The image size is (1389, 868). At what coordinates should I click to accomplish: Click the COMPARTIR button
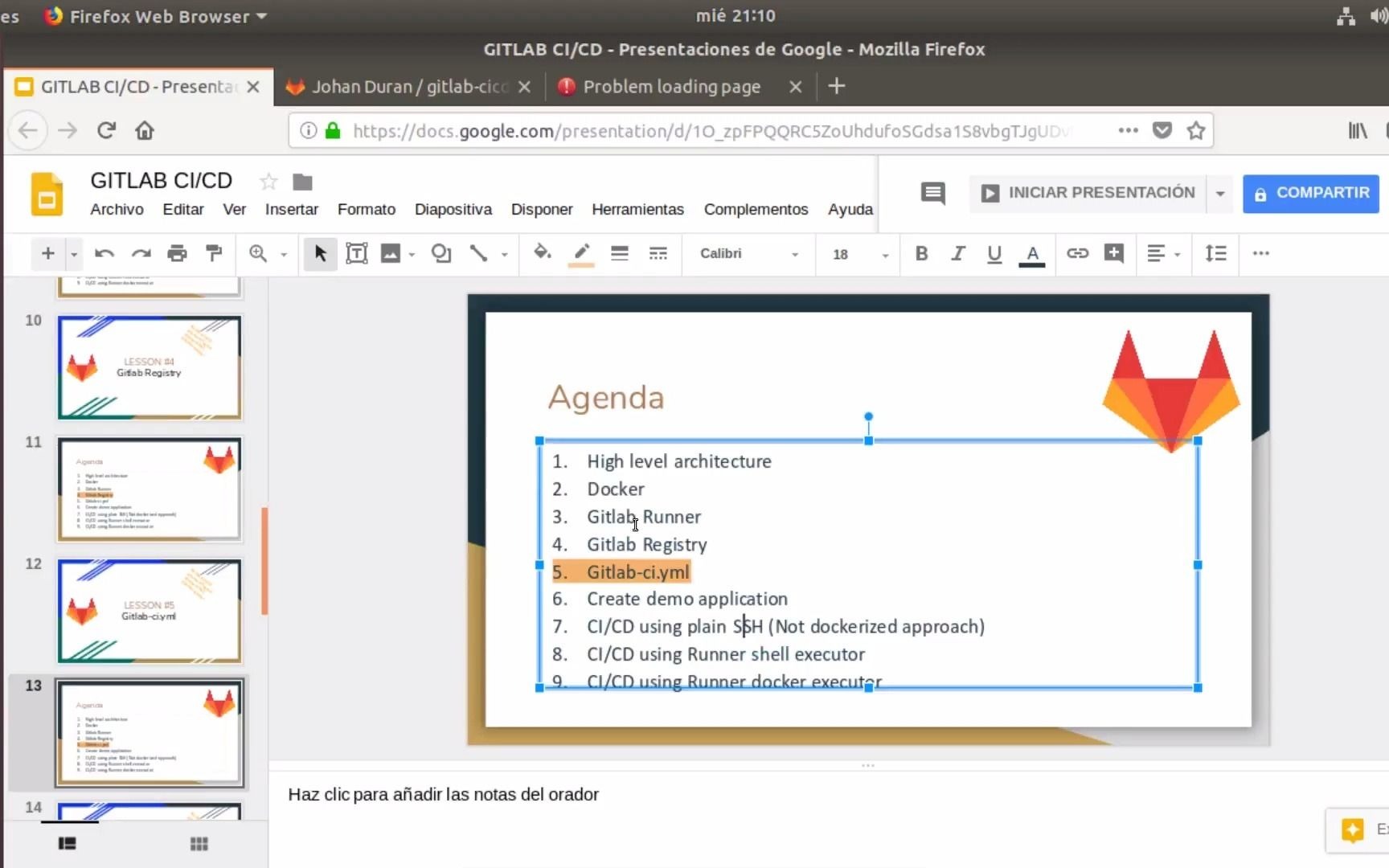pos(1311,194)
